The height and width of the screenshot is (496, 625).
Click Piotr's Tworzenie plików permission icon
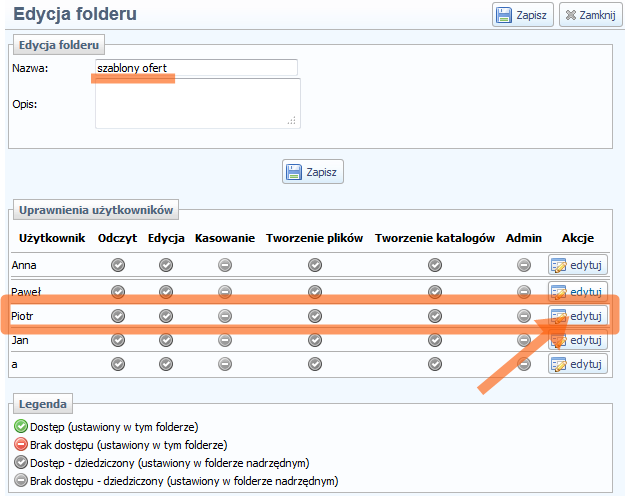click(315, 316)
